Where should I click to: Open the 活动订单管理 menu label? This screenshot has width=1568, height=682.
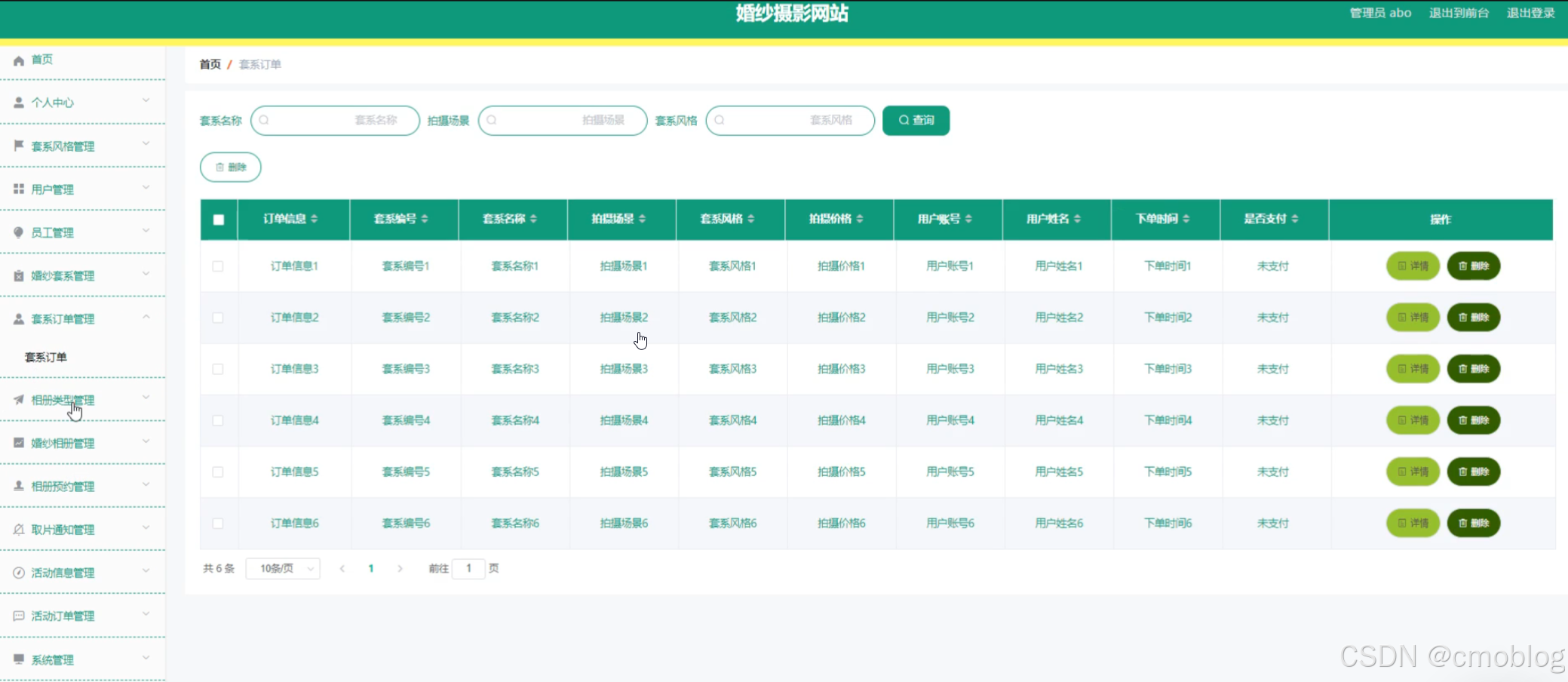[x=63, y=616]
